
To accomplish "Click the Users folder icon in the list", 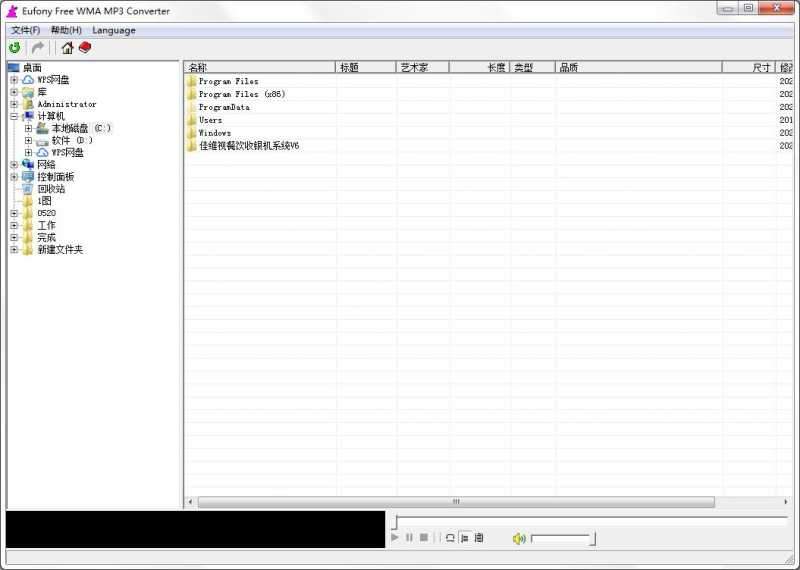I will coord(192,120).
